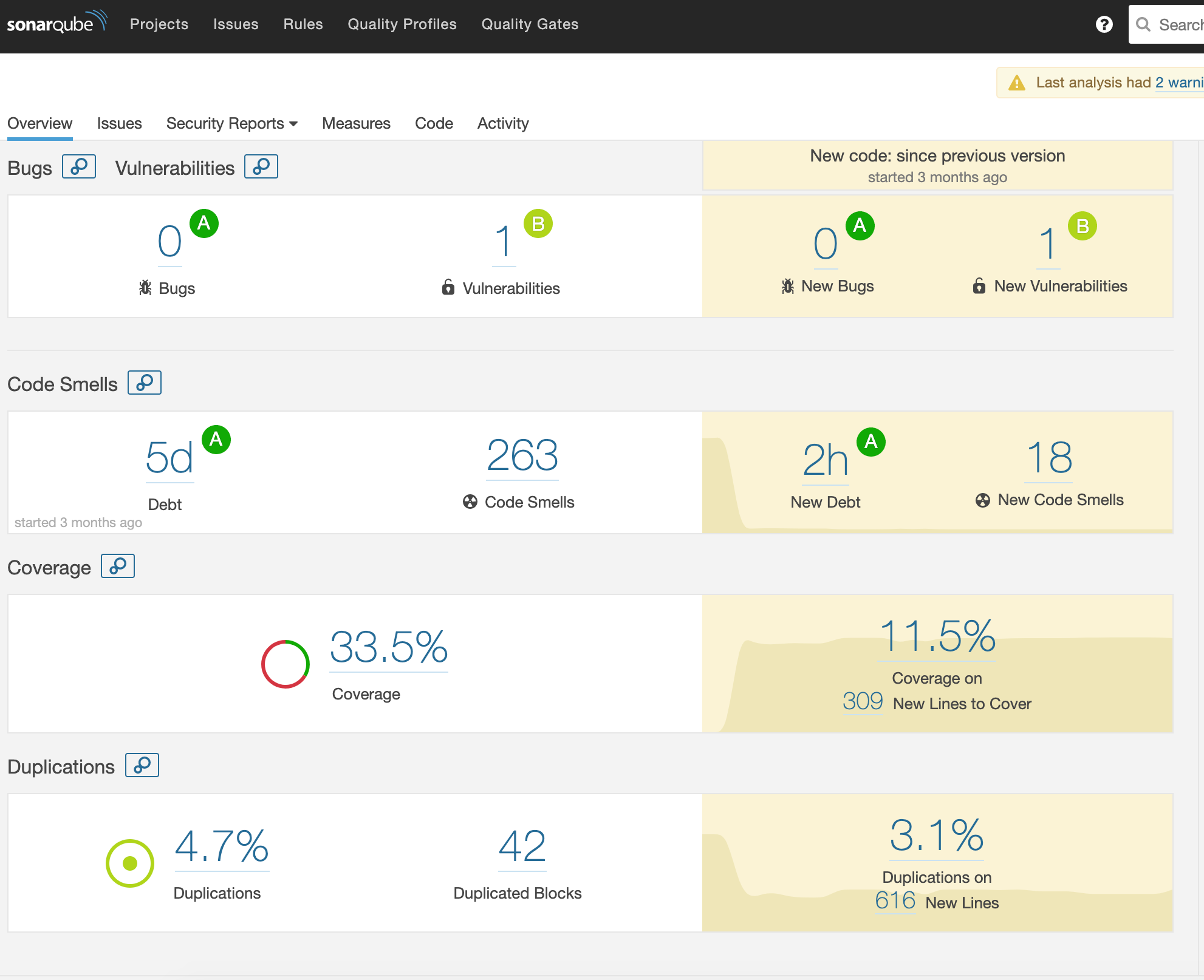Go to Quality Gates menu
1204x980 pixels.
click(530, 24)
